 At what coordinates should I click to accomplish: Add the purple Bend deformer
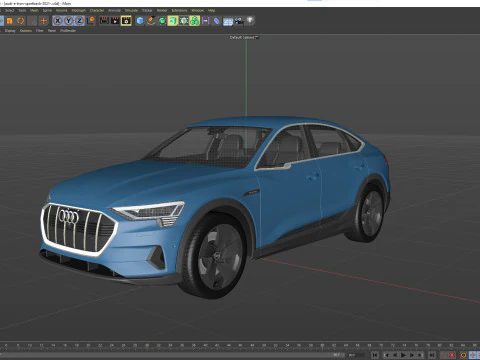205,21
